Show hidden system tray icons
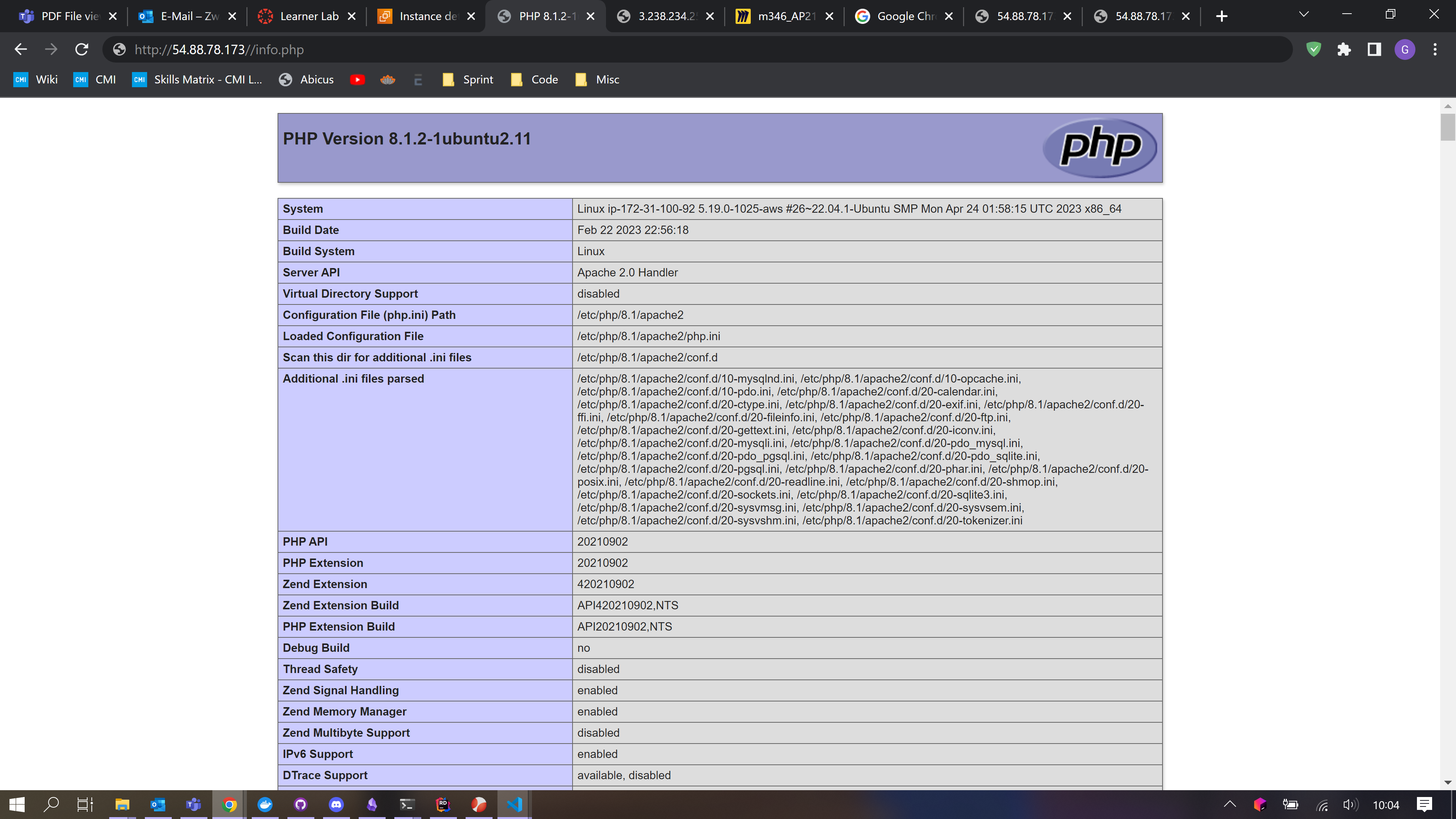 coord(1229,804)
